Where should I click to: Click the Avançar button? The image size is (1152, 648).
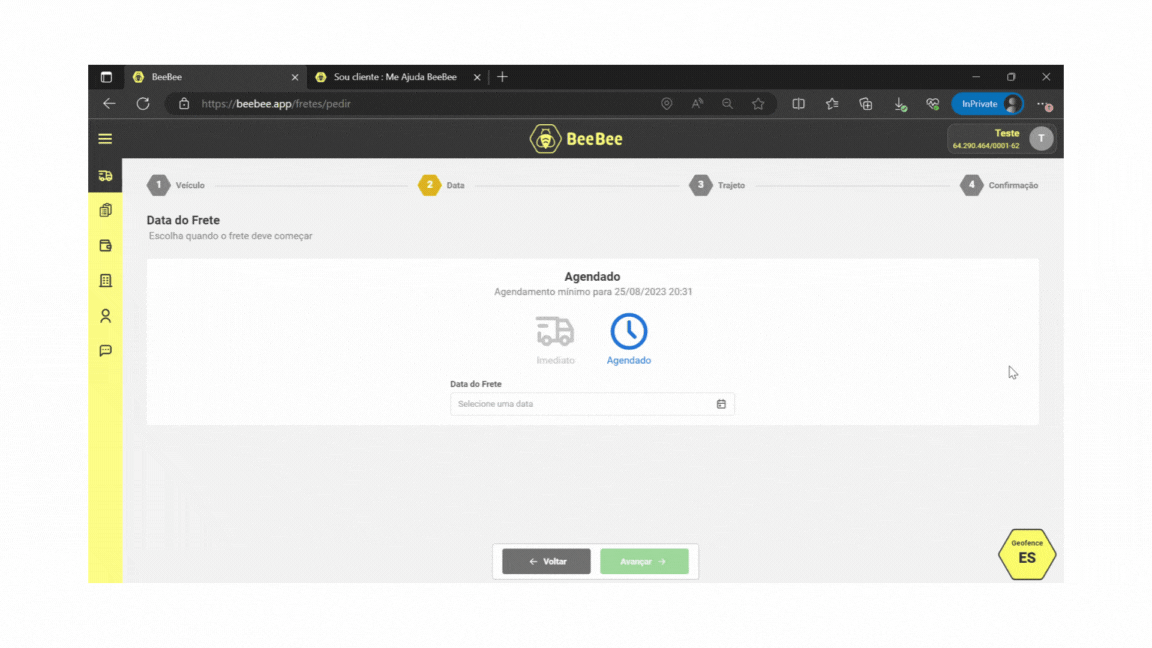click(x=644, y=561)
